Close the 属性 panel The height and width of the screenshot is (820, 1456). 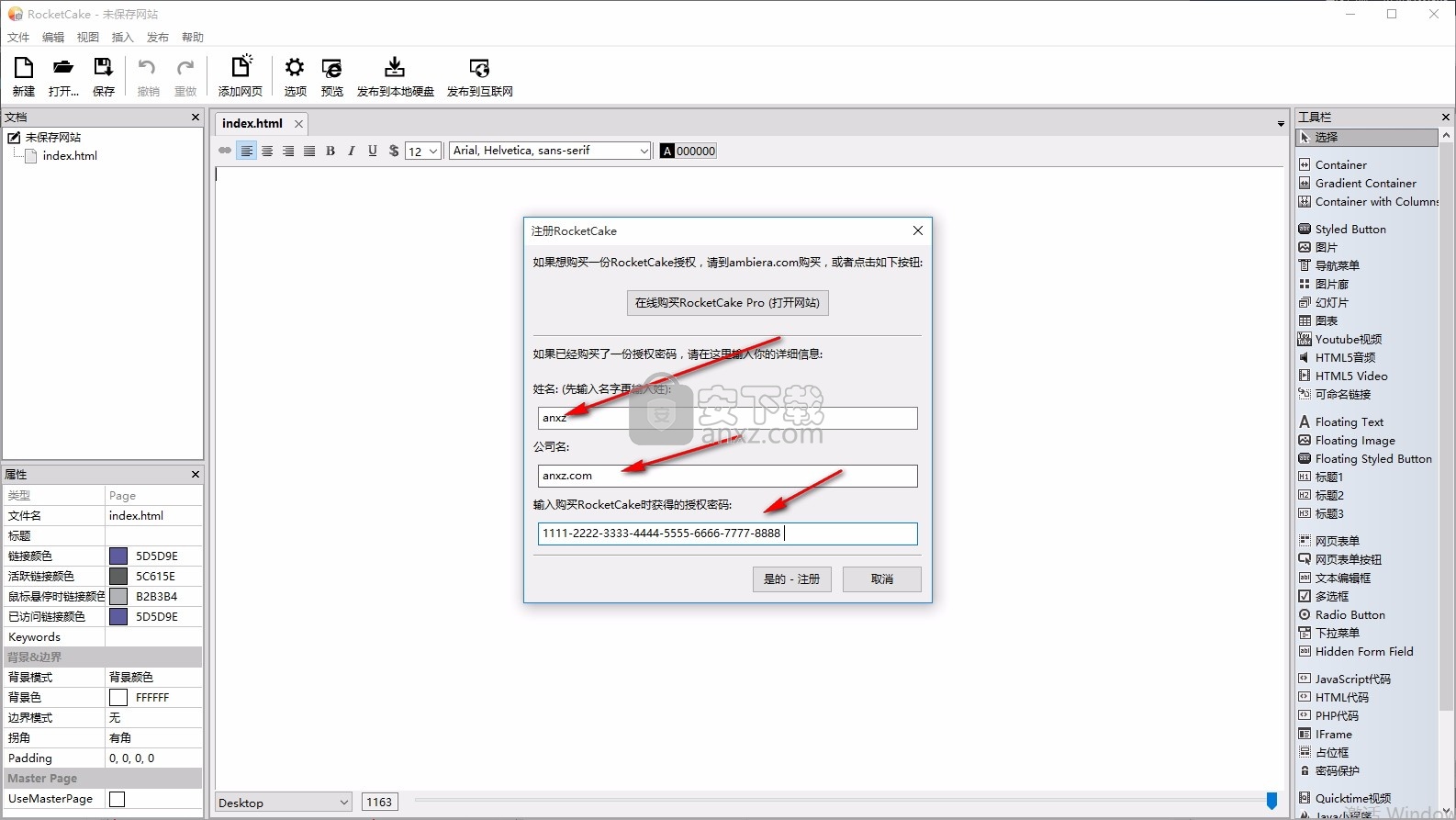click(x=195, y=474)
